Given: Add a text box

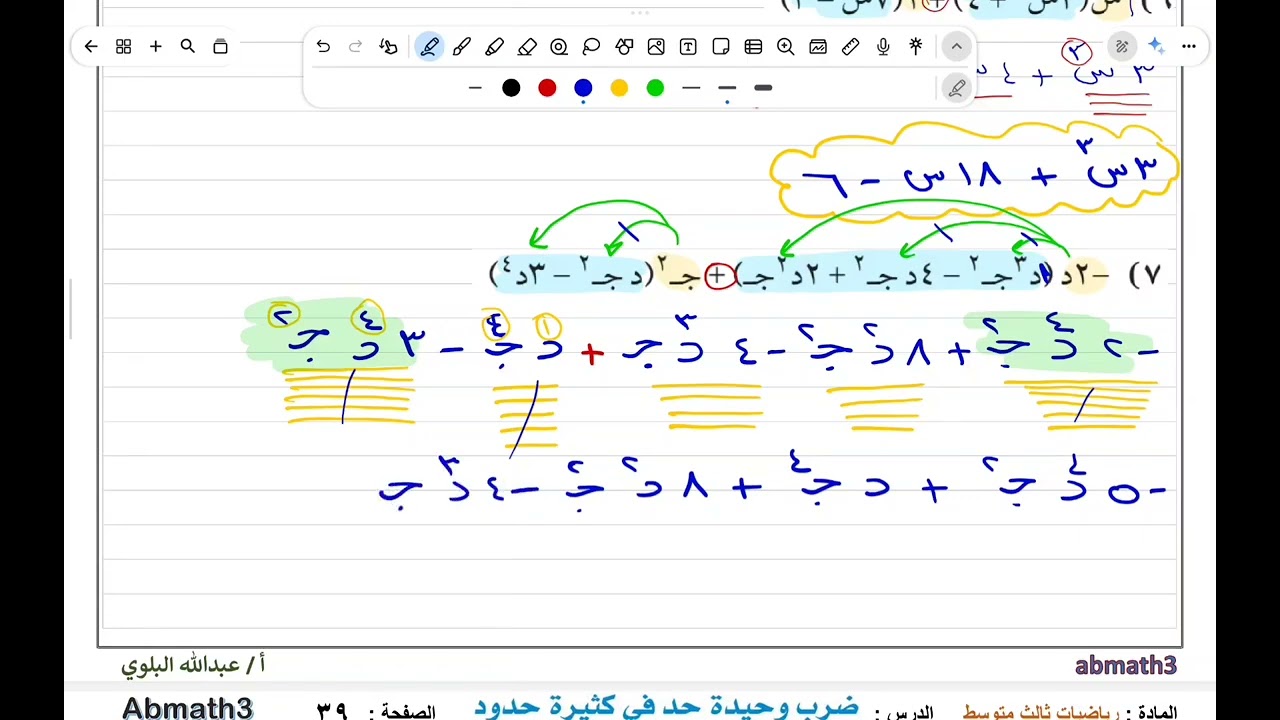Looking at the screenshot, I should pos(688,46).
